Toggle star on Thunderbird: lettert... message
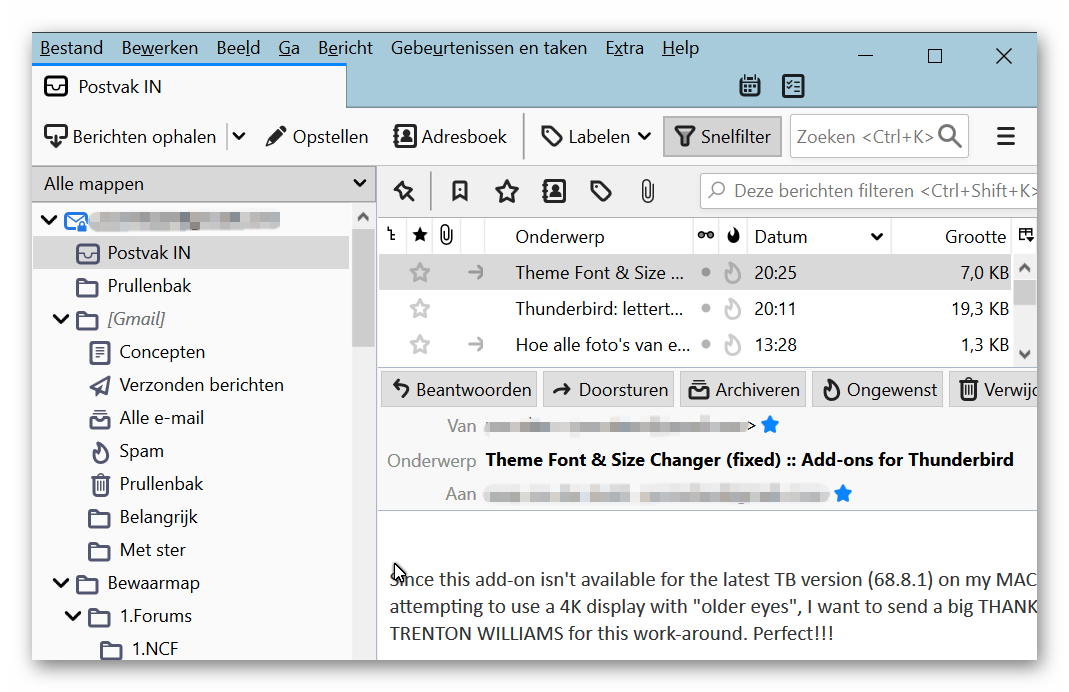The image size is (1069, 692). click(420, 309)
